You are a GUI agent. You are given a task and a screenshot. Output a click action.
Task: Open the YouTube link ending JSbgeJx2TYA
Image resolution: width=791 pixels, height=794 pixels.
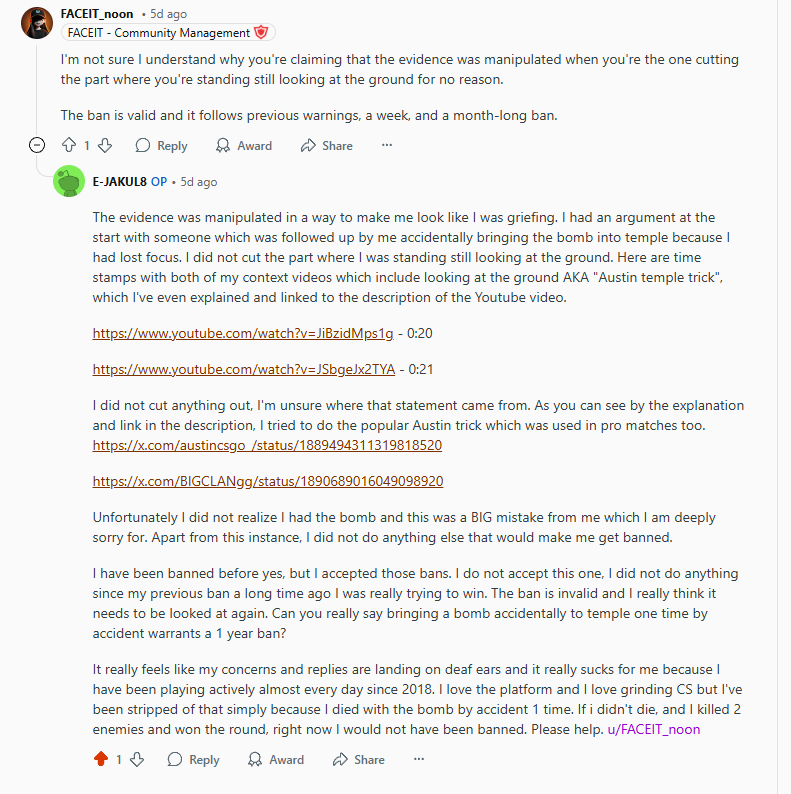point(244,369)
